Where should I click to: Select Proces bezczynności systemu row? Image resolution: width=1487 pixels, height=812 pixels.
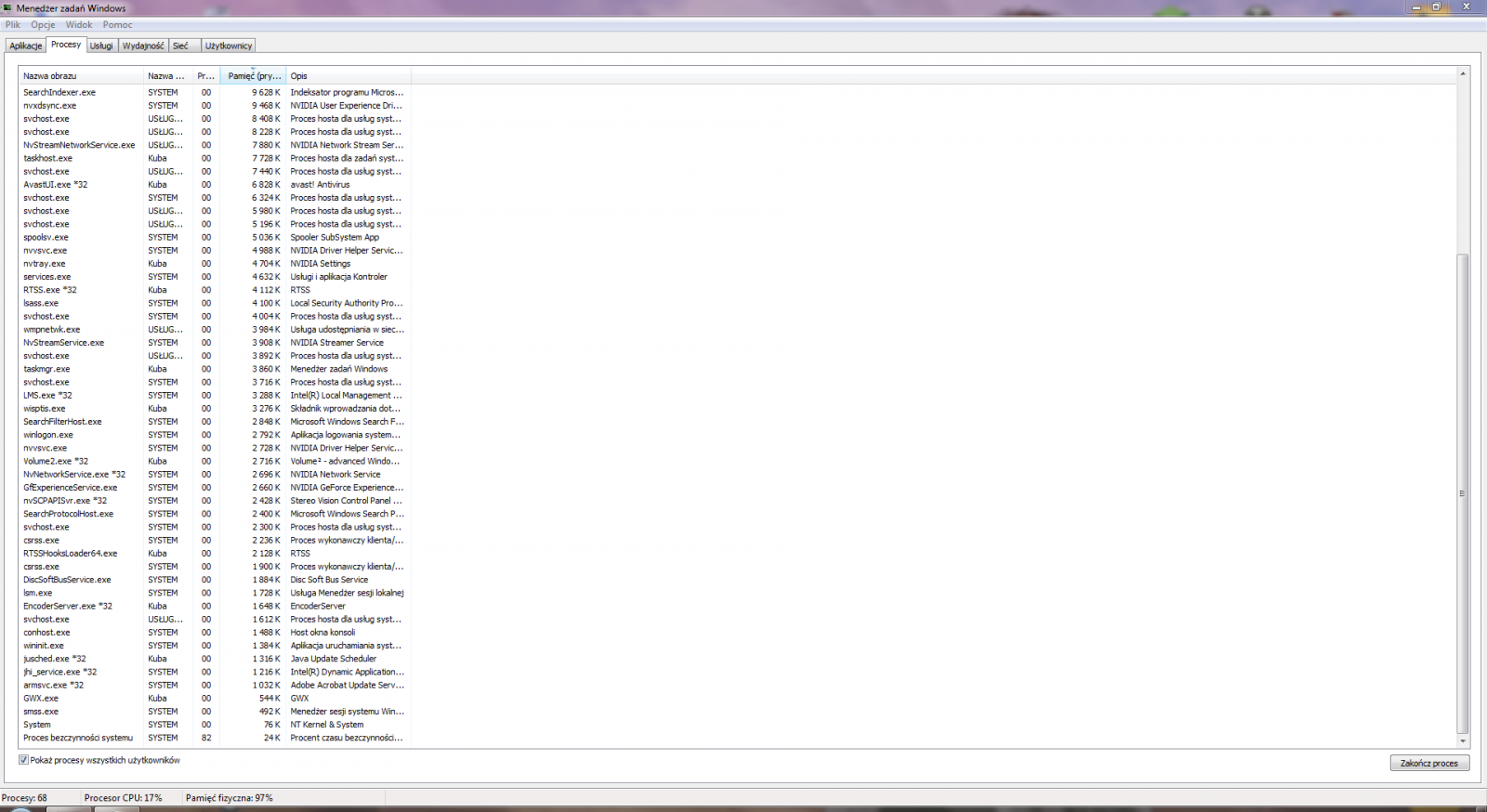point(214,738)
